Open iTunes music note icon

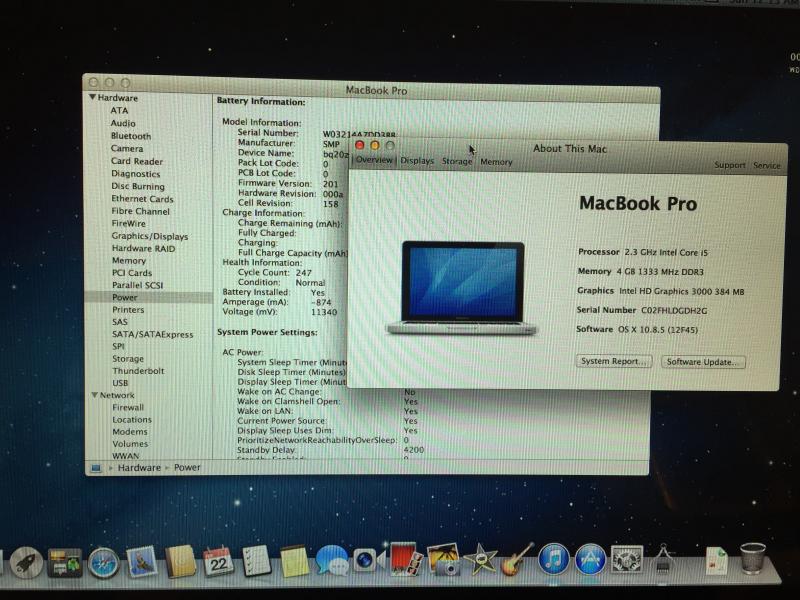(553, 560)
